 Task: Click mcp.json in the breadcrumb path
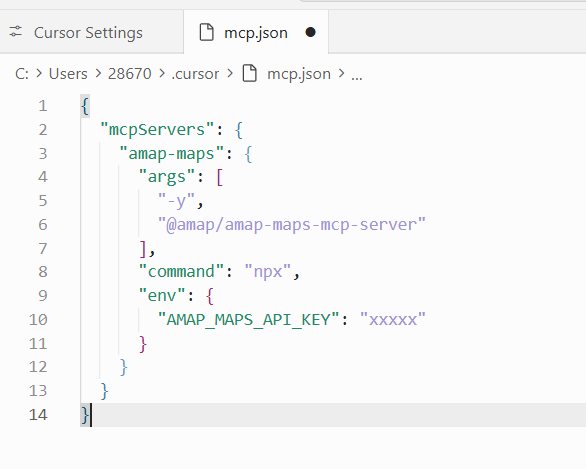coord(299,74)
